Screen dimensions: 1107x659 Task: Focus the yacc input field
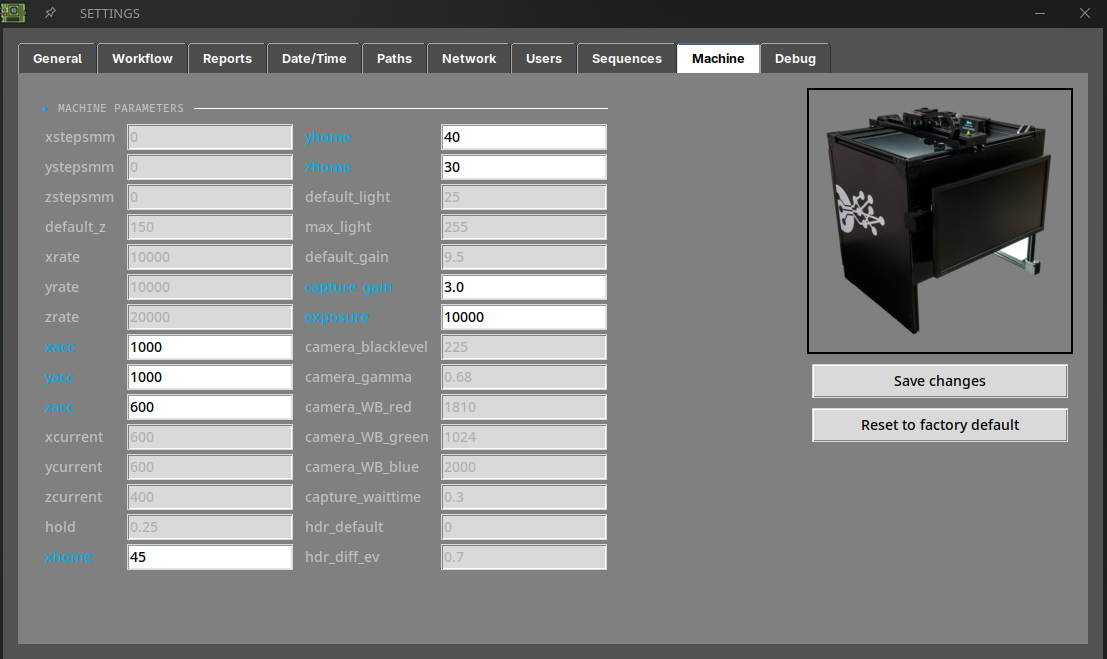(210, 377)
